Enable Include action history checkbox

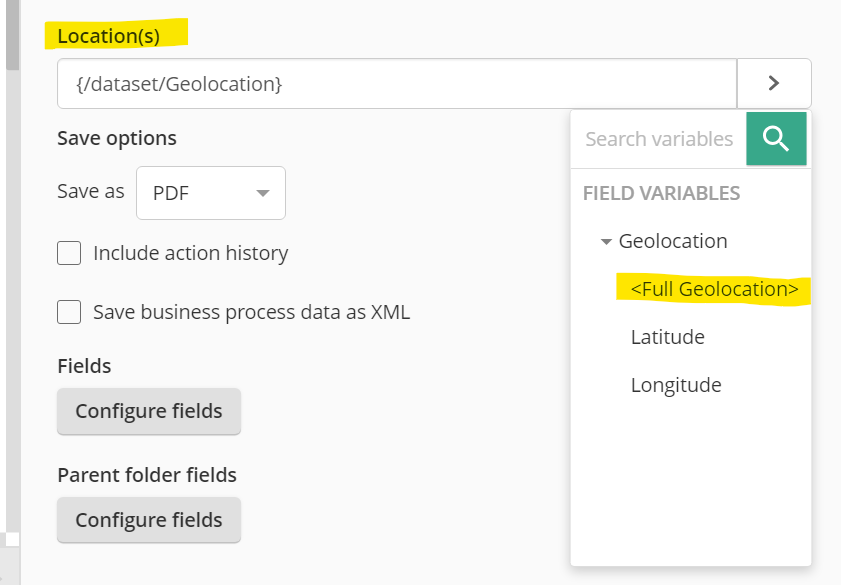pyautogui.click(x=69, y=253)
